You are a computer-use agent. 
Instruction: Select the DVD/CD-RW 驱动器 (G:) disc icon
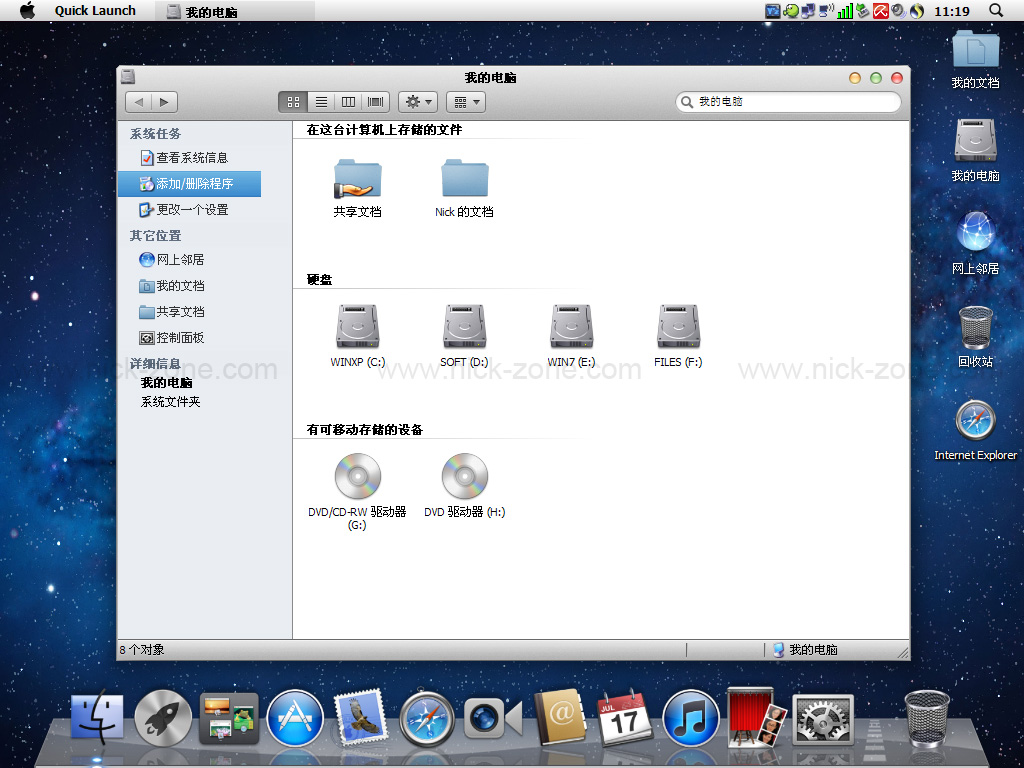click(x=357, y=476)
